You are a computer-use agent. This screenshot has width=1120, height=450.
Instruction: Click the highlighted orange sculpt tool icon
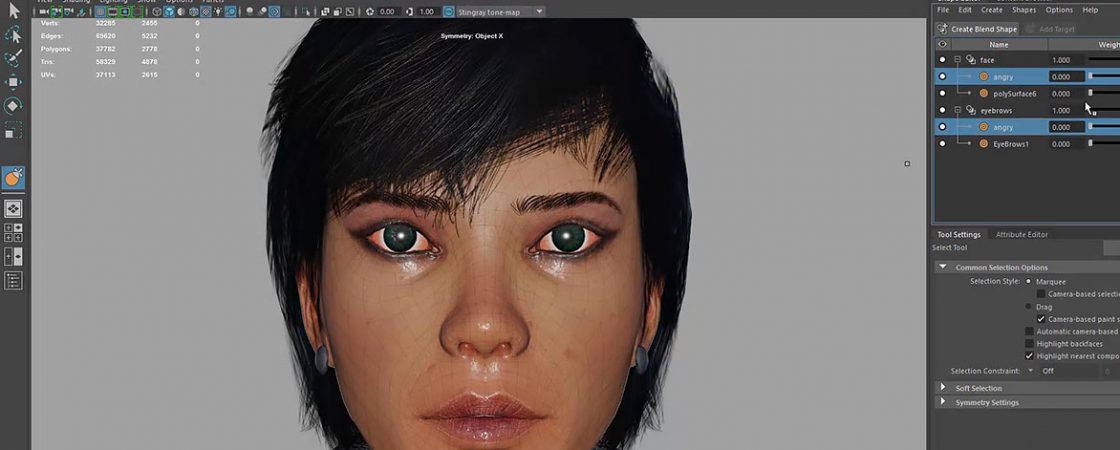[x=14, y=178]
